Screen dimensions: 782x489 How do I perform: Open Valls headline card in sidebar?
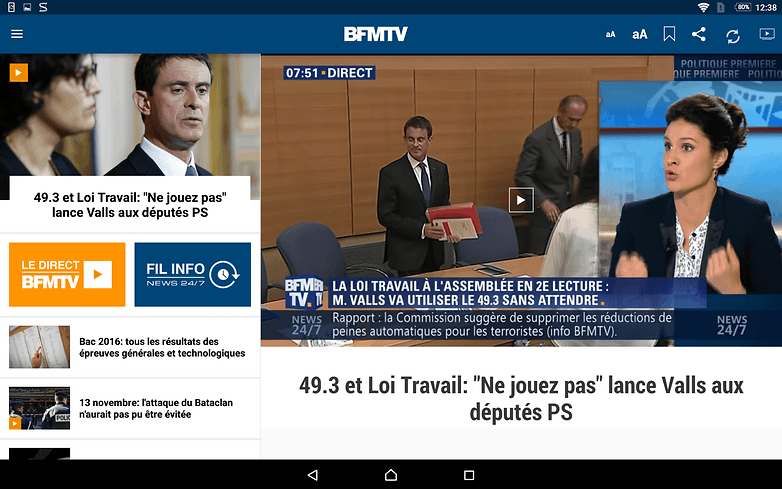pyautogui.click(x=130, y=205)
